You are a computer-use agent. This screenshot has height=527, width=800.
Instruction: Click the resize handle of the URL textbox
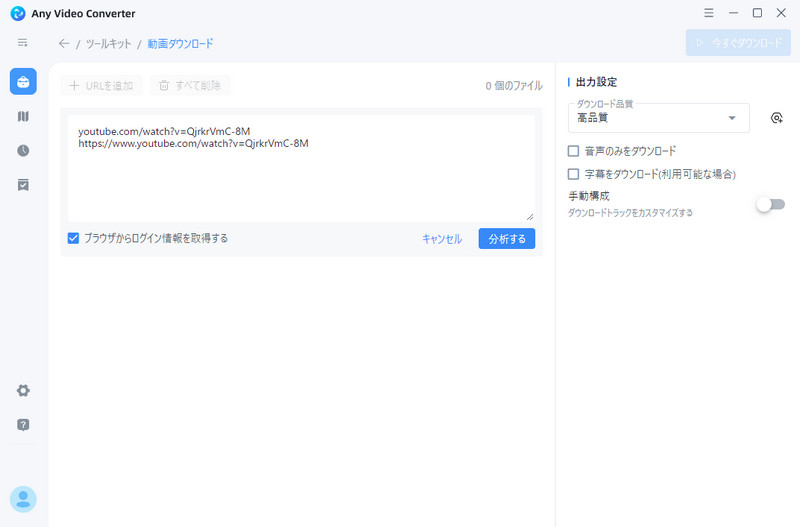pos(530,217)
